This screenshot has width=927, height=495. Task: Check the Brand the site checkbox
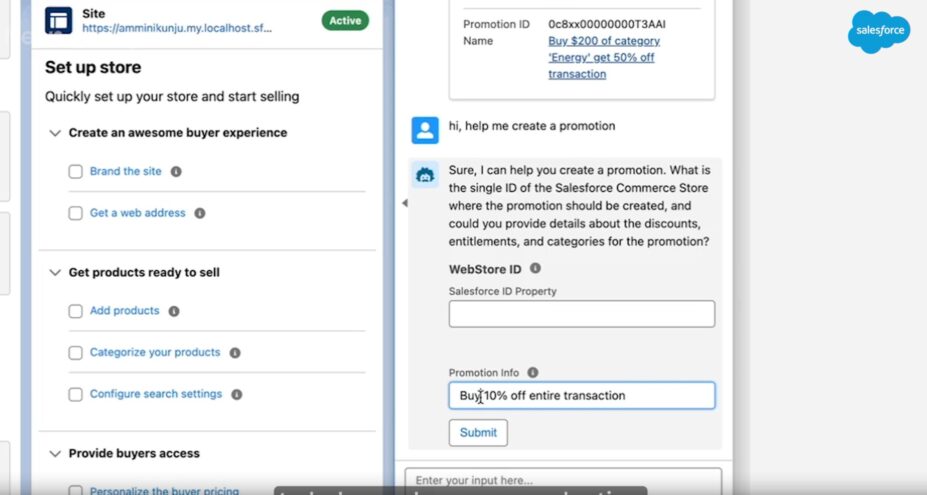click(75, 172)
